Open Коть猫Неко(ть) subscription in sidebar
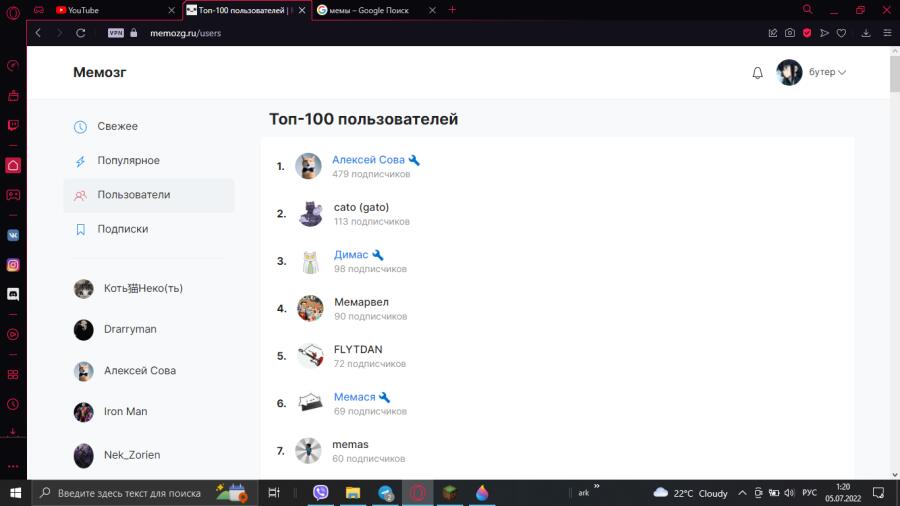The width and height of the screenshot is (900, 506). tap(129, 289)
